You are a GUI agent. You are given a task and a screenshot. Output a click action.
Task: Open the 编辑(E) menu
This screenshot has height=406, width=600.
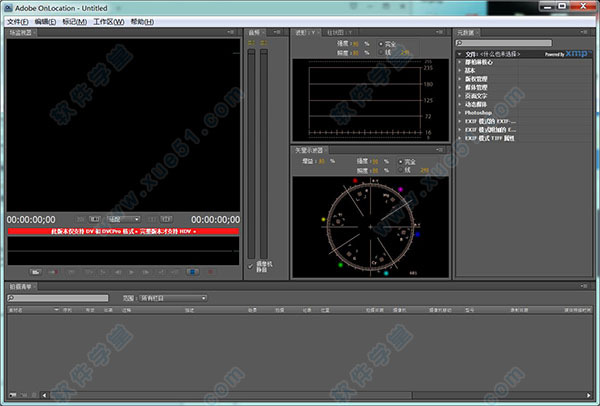point(45,22)
